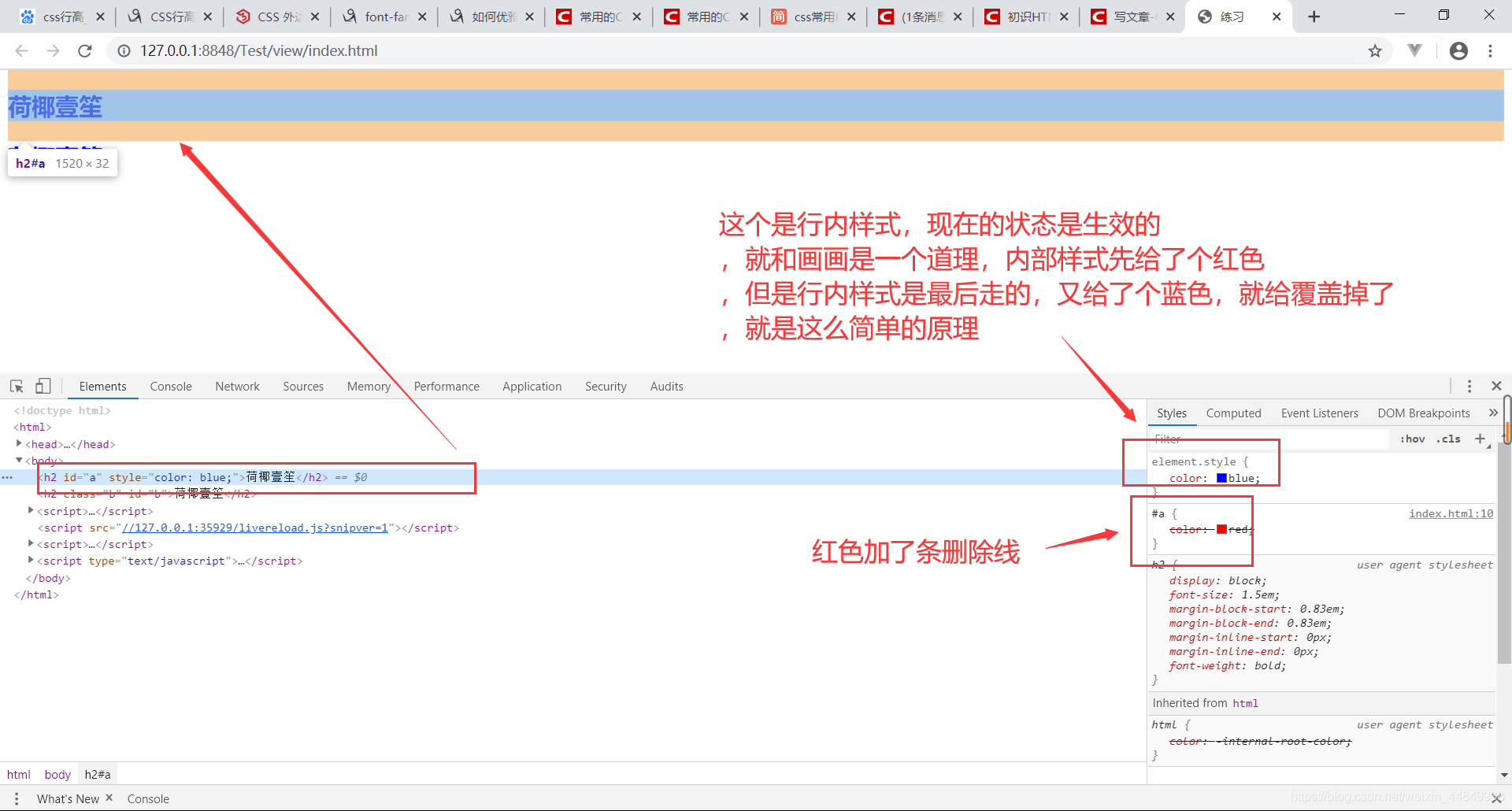Viewport: 1512px width, 811px height.
Task: Add a new style rule with plus
Action: point(1480,439)
